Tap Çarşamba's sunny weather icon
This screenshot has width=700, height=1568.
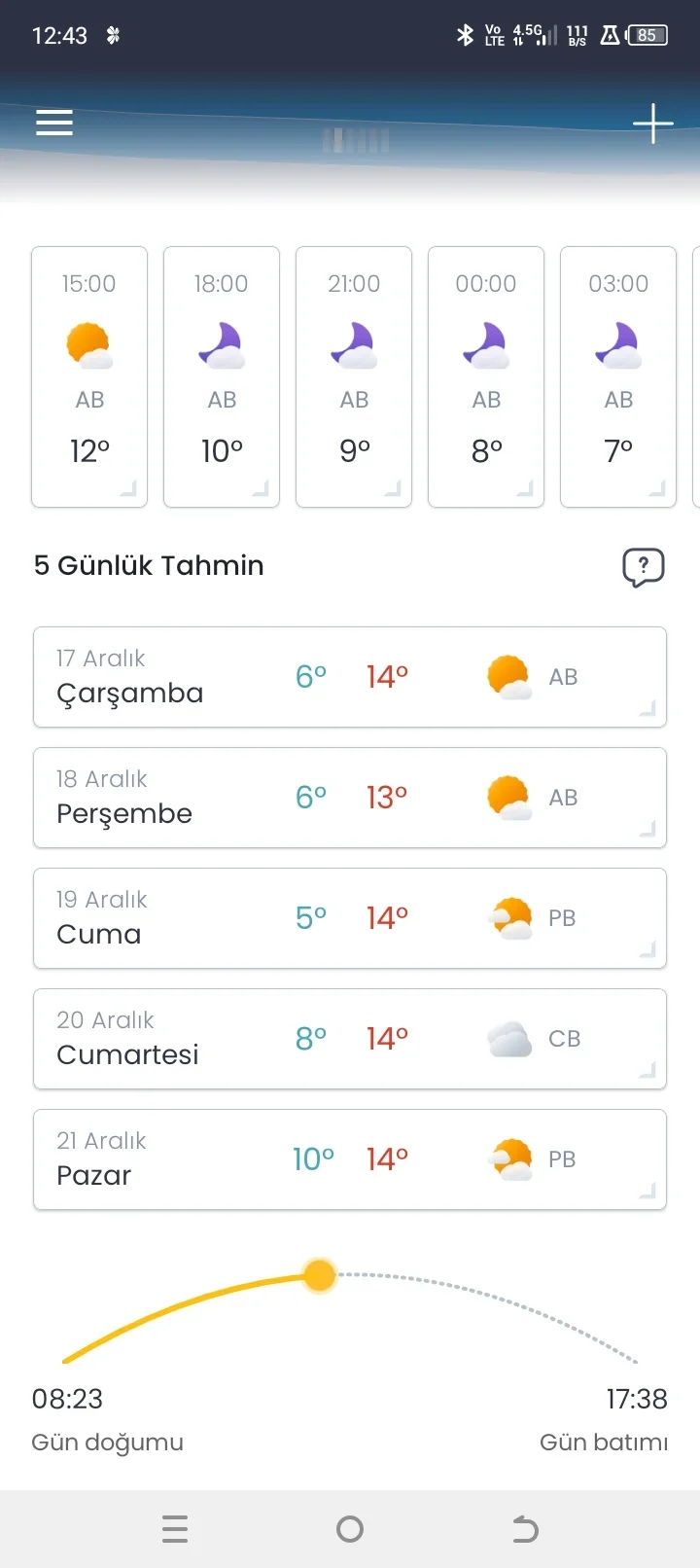pyautogui.click(x=508, y=677)
